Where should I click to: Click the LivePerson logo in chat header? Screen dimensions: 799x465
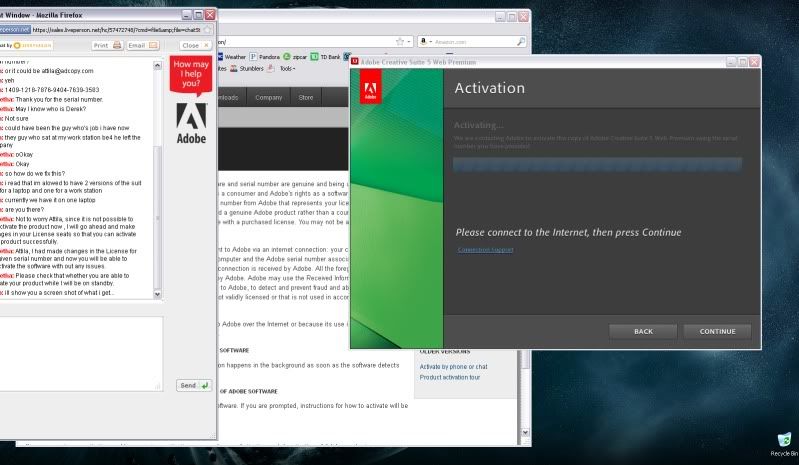point(32,45)
